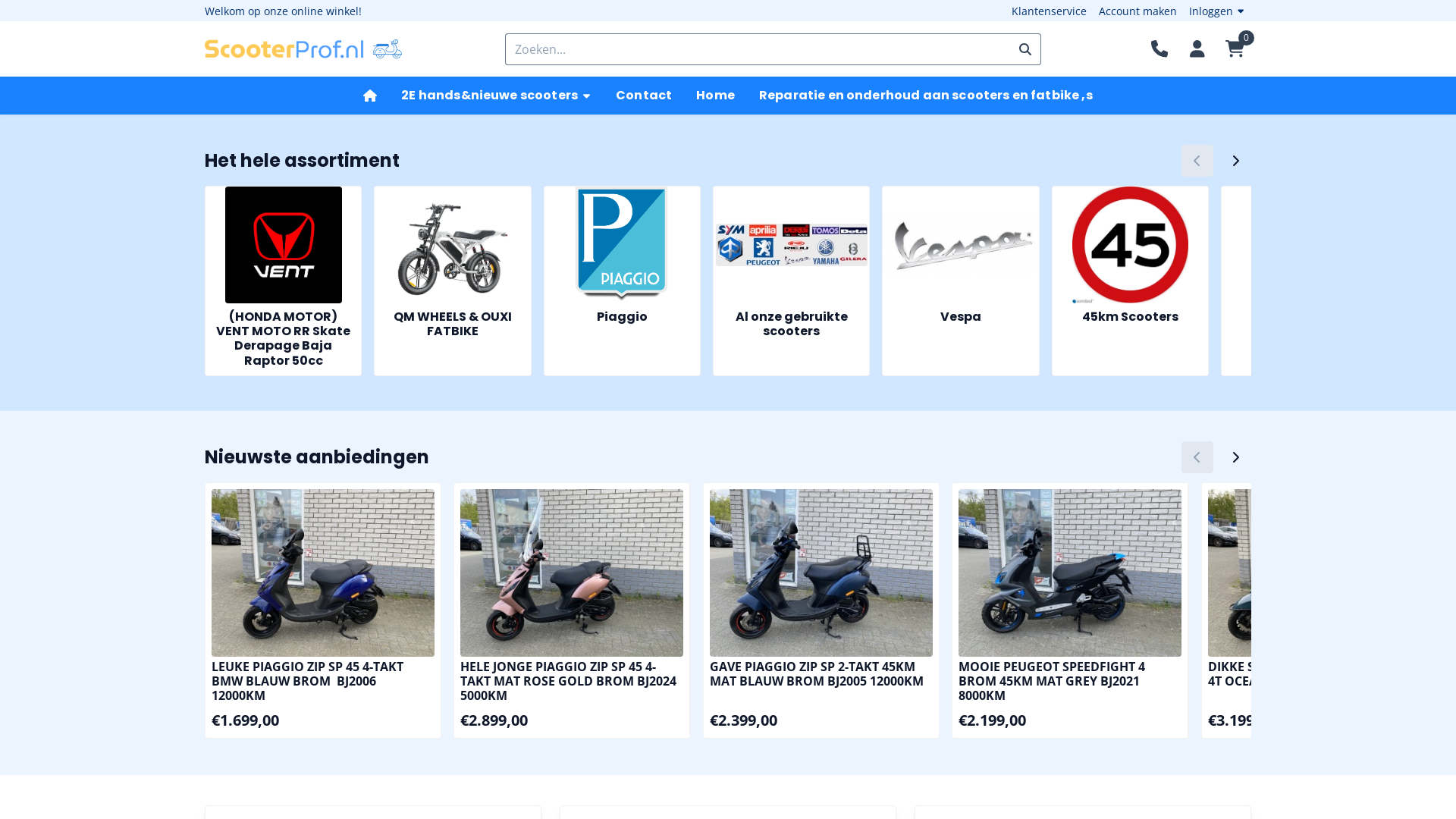Click the search magnifier icon

[1025, 49]
